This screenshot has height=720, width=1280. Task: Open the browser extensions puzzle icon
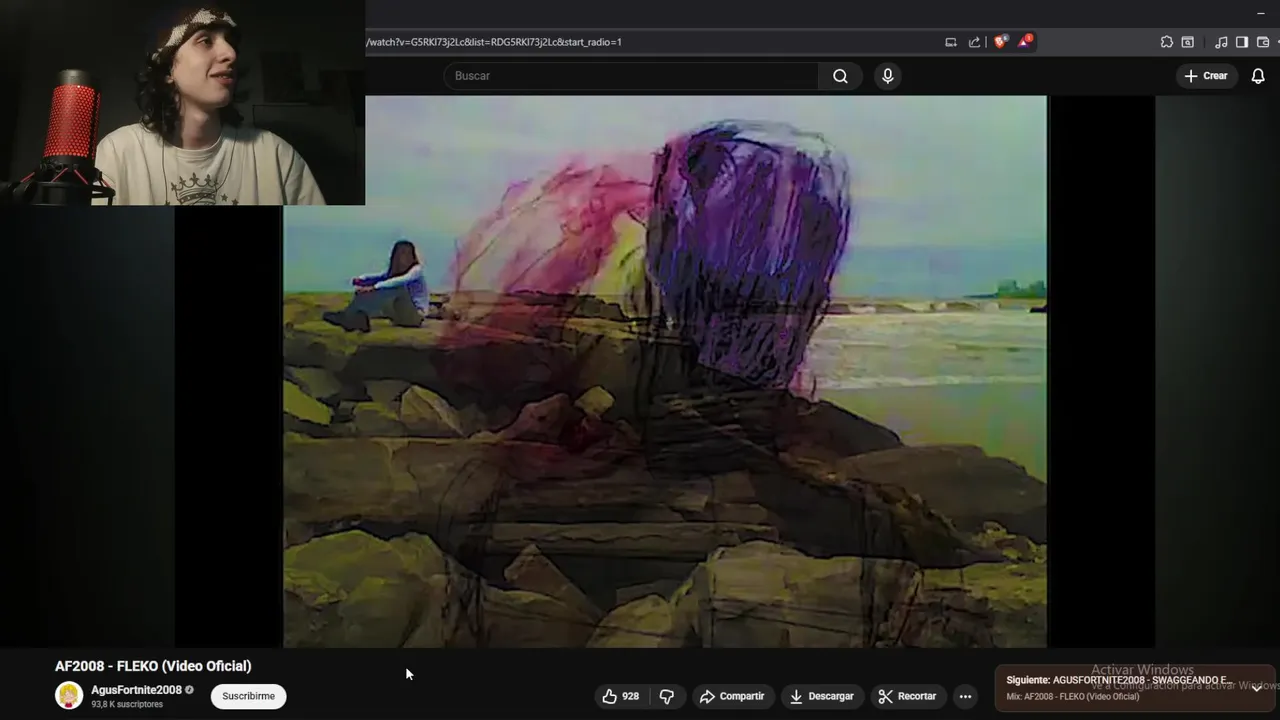pos(1167,42)
